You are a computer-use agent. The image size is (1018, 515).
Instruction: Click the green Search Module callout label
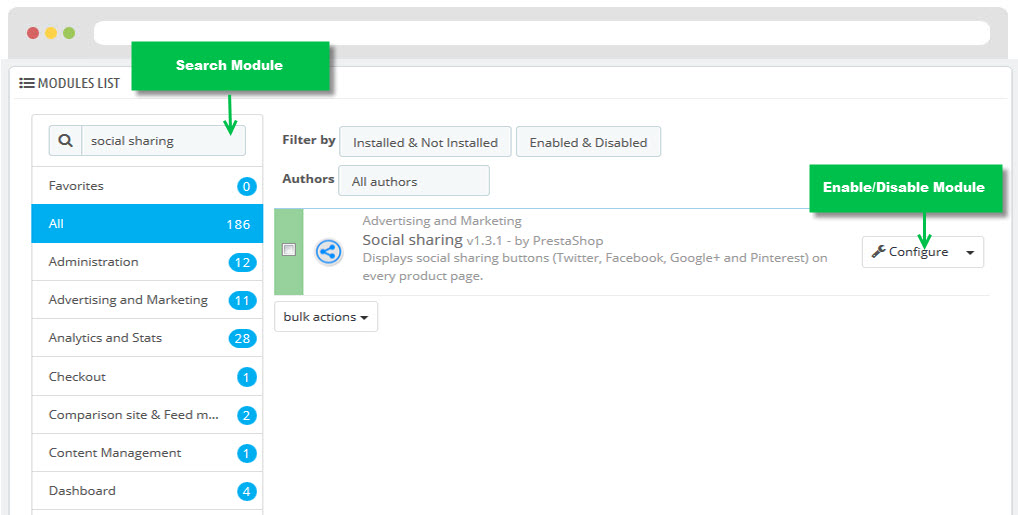tap(230, 66)
